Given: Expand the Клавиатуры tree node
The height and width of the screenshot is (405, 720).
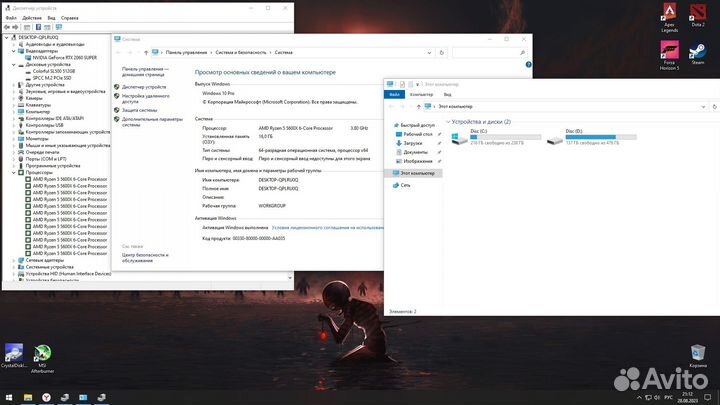Looking at the screenshot, I should tap(14, 105).
